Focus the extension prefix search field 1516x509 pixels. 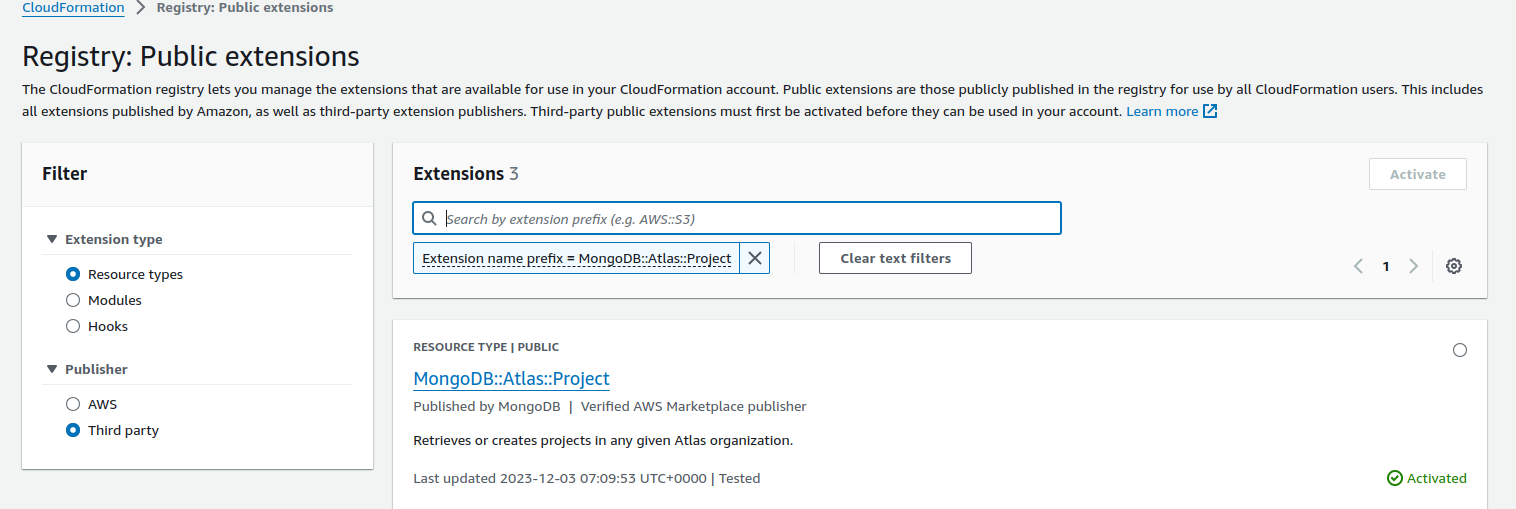point(737,219)
